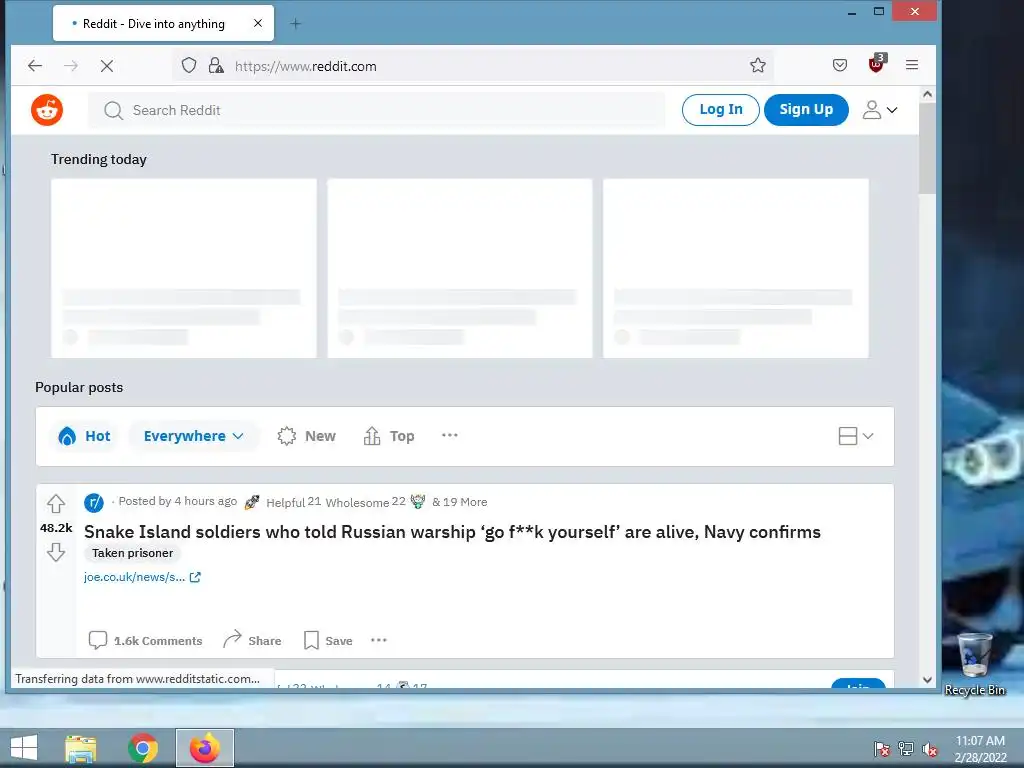Open more options on the Snake Island post
Screen dimensions: 1024x768
coord(379,640)
